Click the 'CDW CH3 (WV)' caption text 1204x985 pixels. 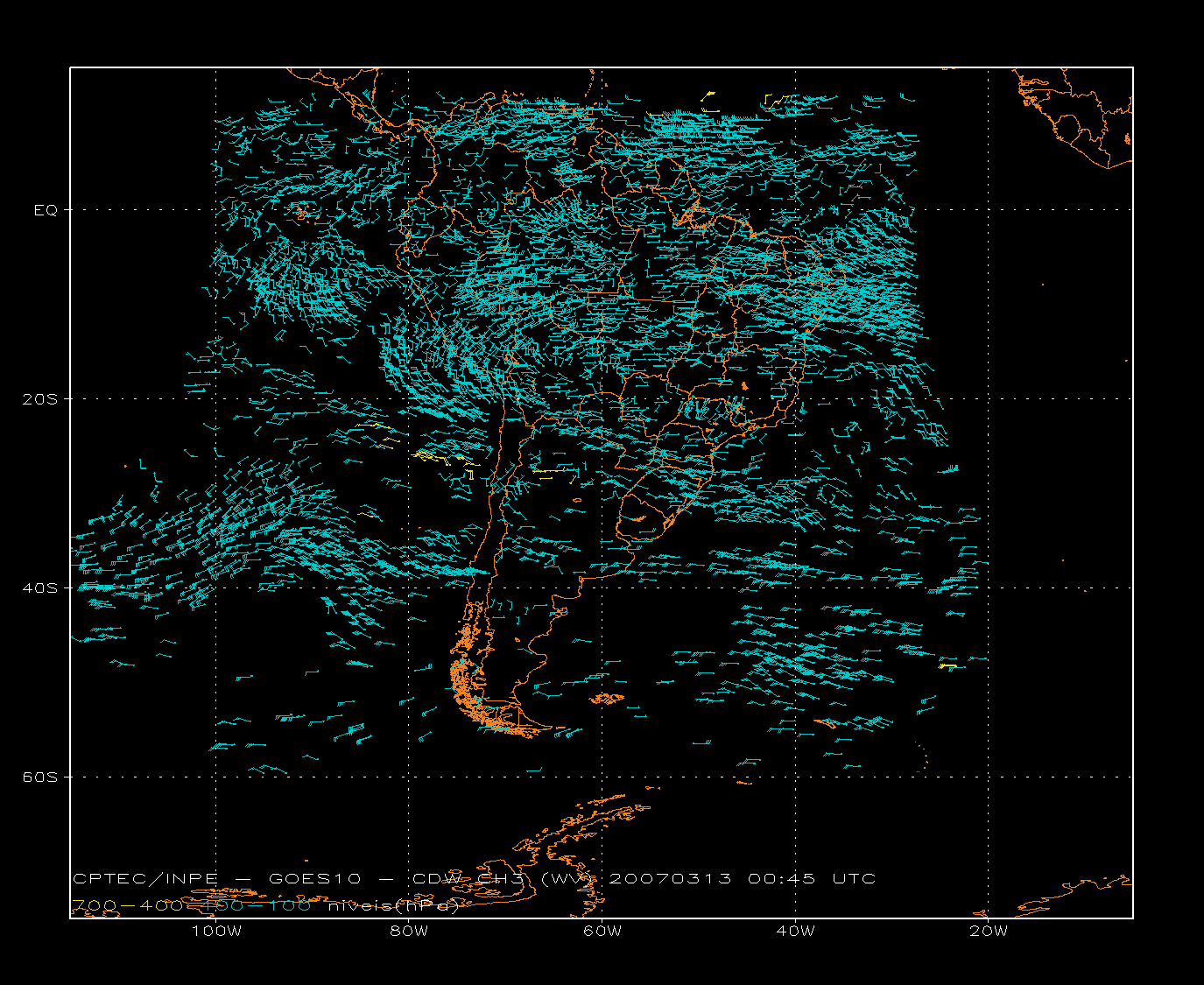pyautogui.click(x=504, y=879)
